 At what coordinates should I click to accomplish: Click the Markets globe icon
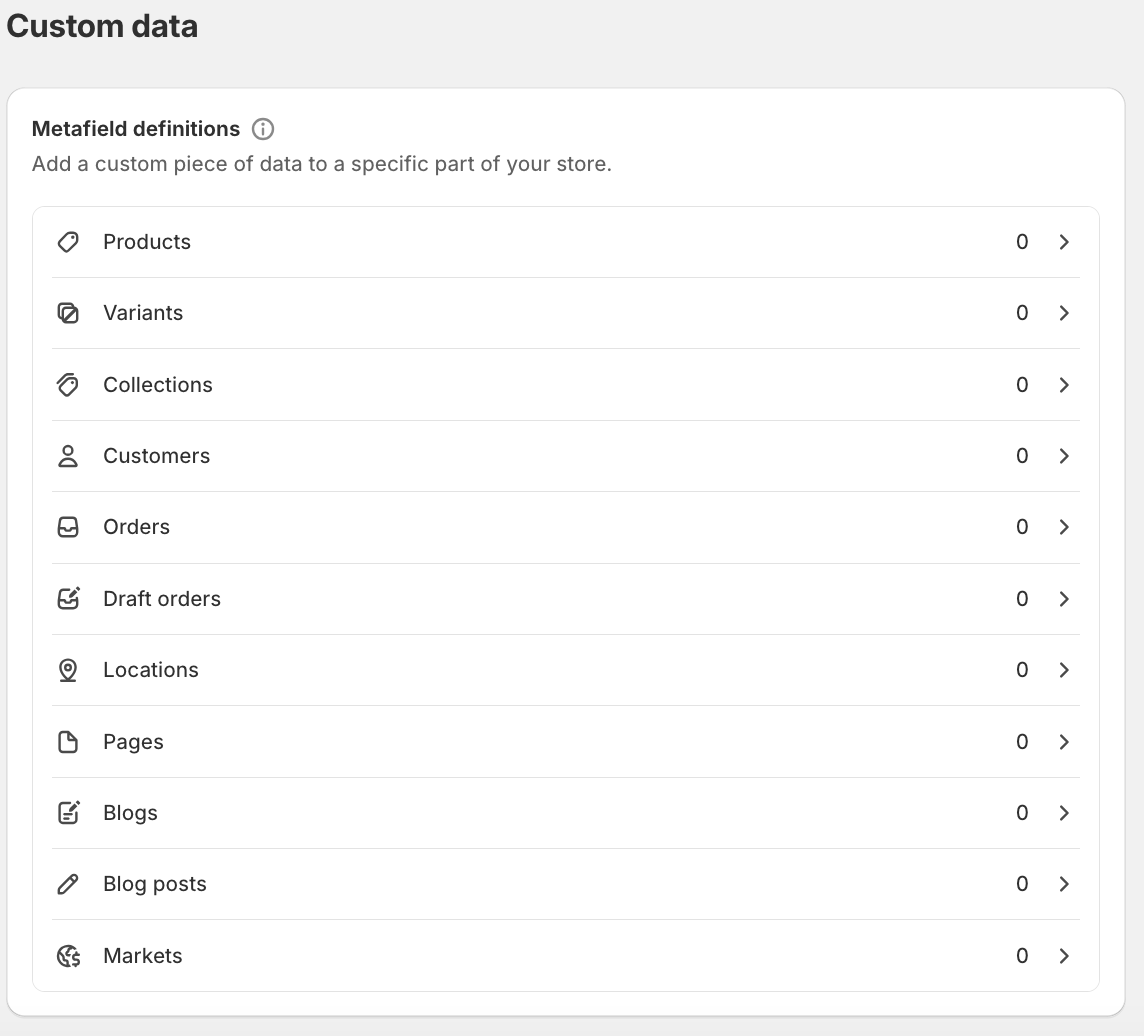pyautogui.click(x=68, y=956)
